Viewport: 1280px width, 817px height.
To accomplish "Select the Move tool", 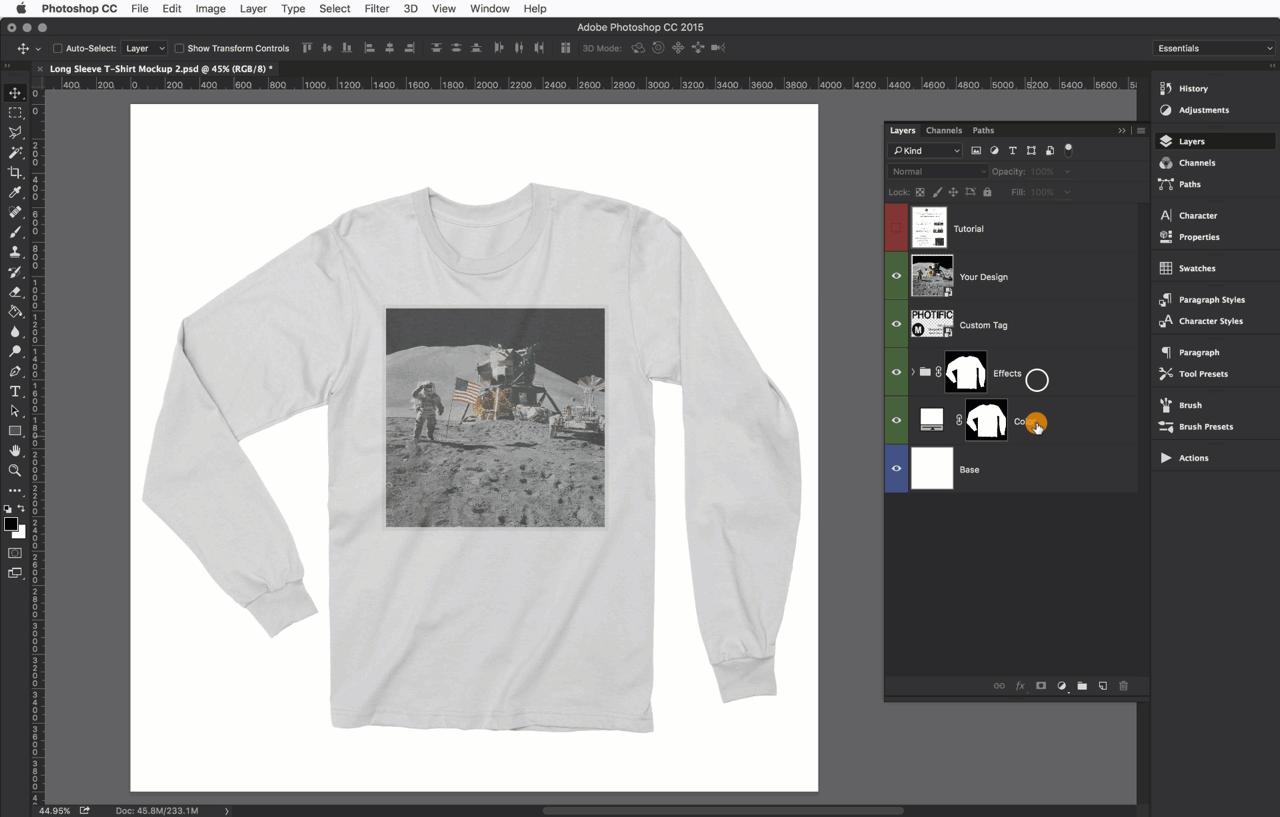I will [x=15, y=92].
